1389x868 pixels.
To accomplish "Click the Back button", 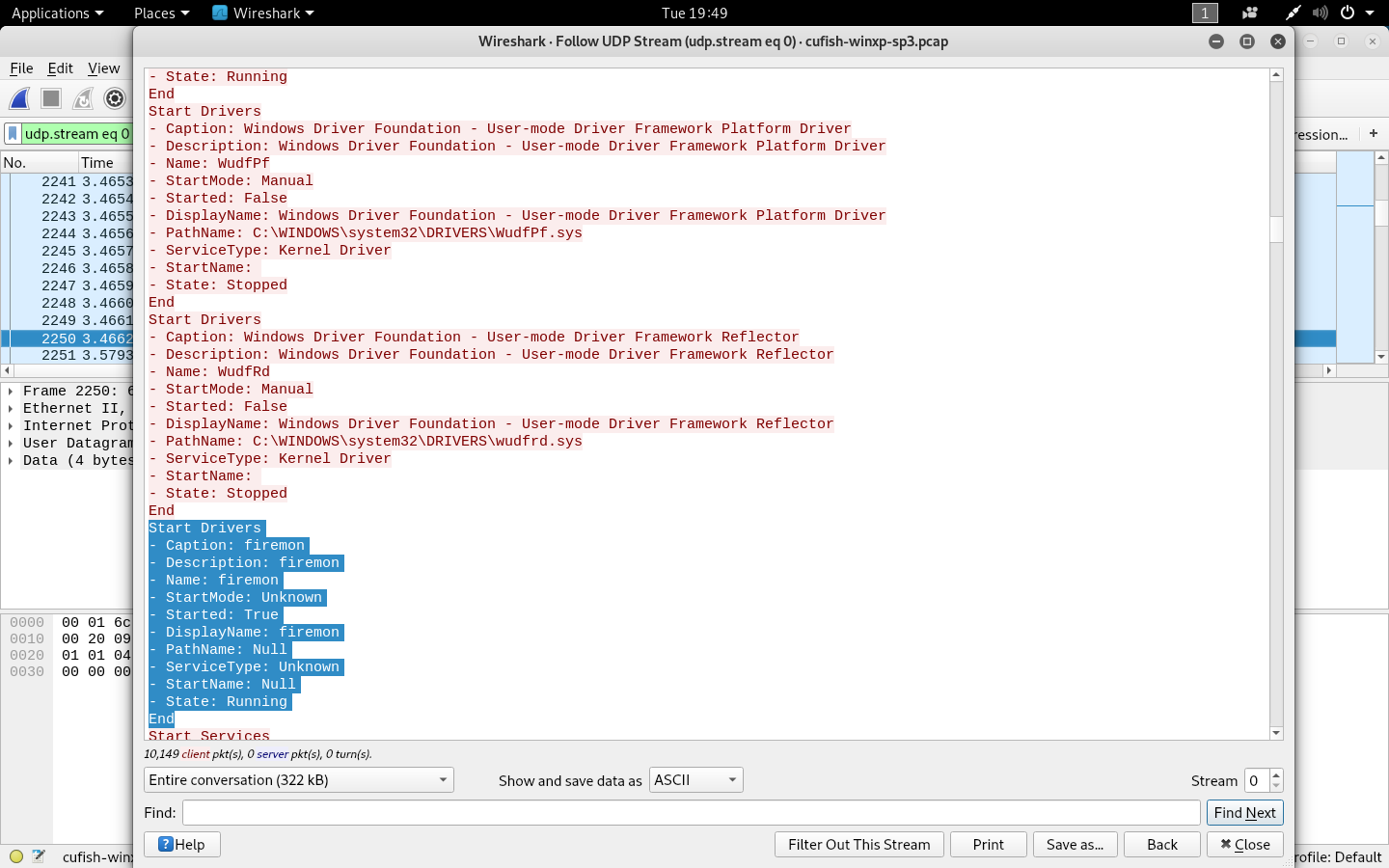I will 1162,845.
